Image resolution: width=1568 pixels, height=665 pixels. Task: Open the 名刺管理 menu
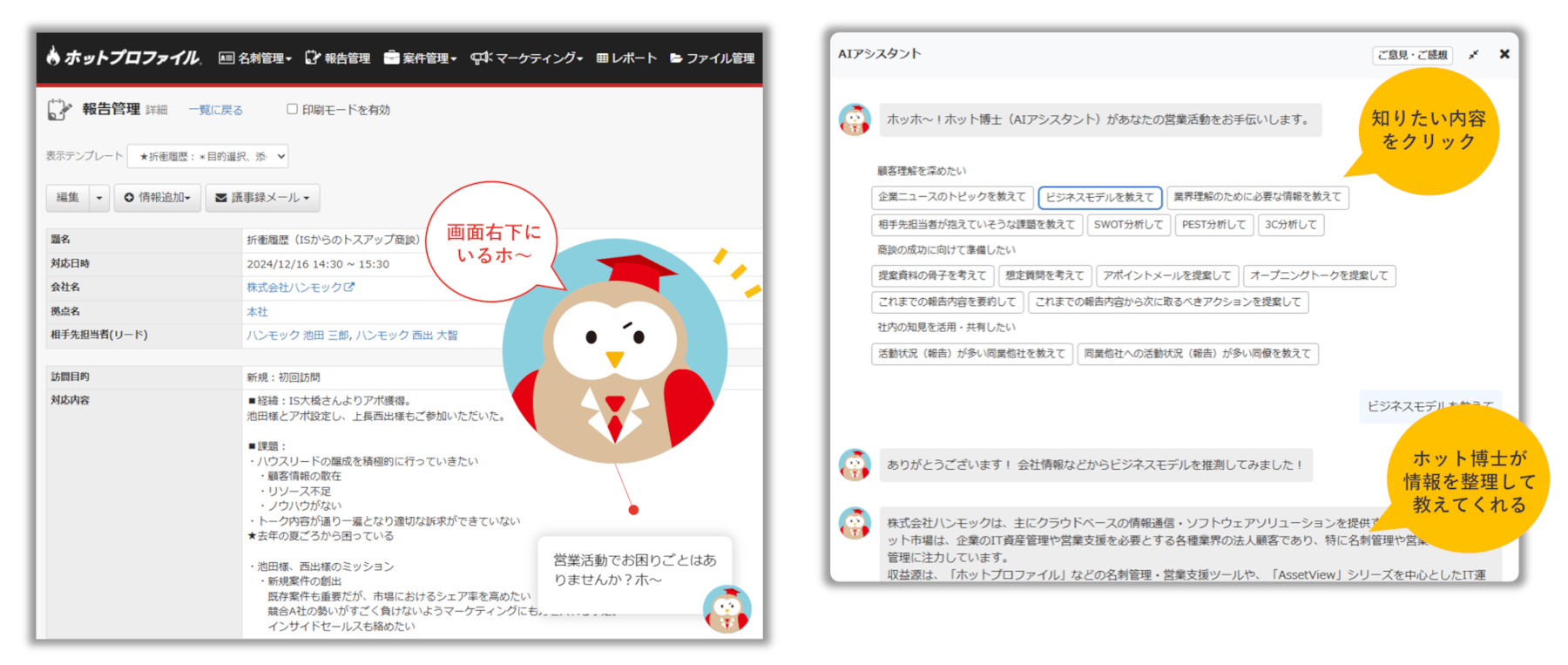[255, 58]
